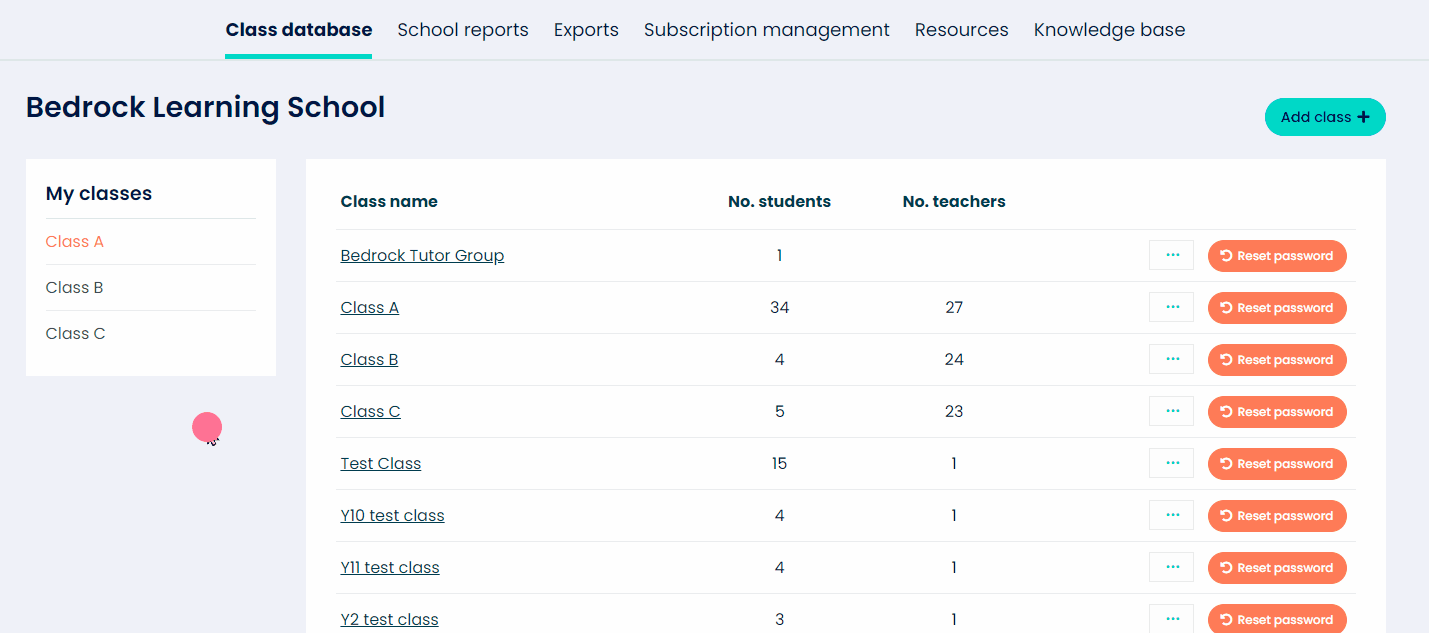Open the Y2 test class link
This screenshot has height=633, width=1429.
click(x=389, y=619)
